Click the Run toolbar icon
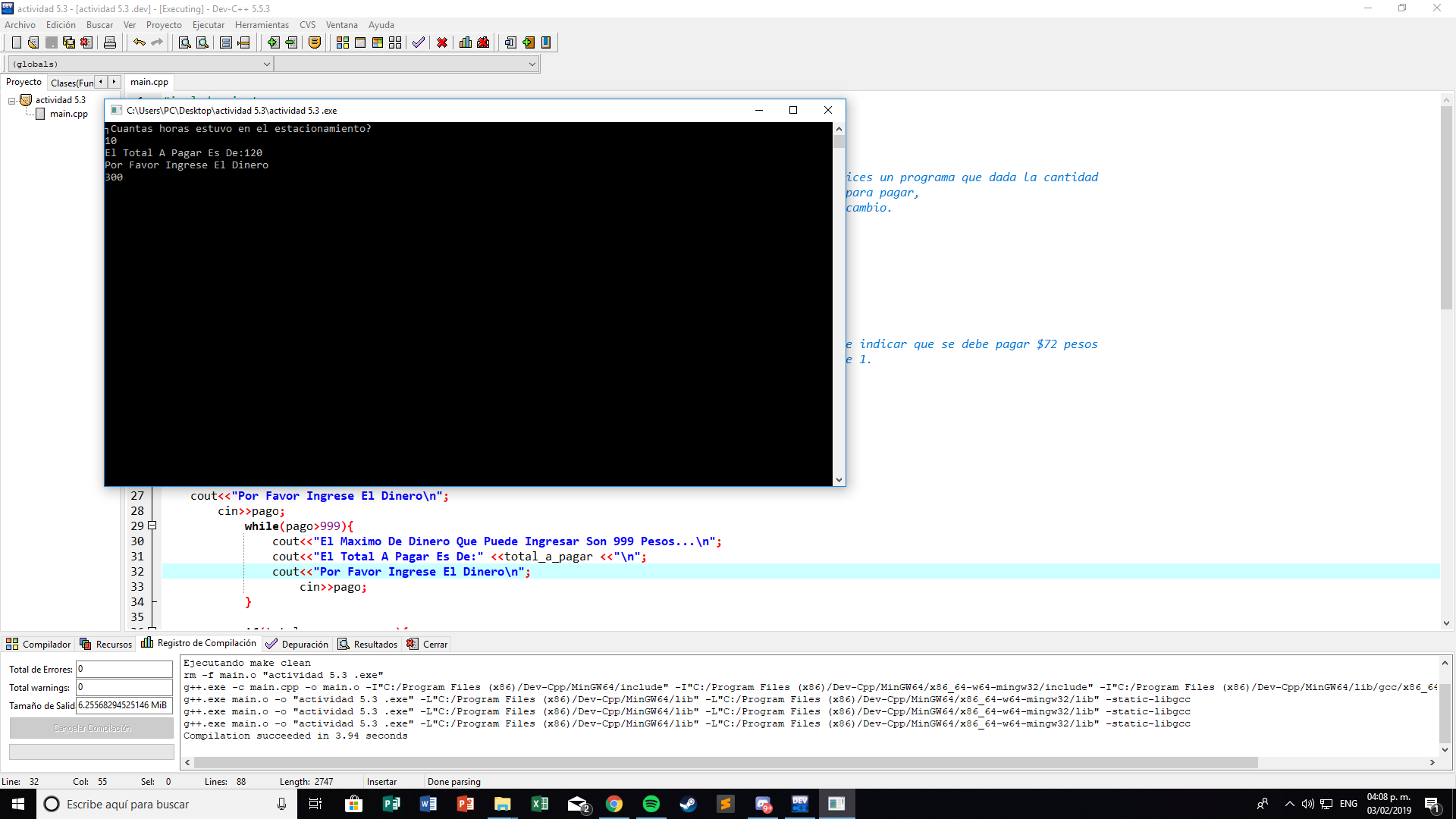This screenshot has height=819, width=1456. [360, 42]
